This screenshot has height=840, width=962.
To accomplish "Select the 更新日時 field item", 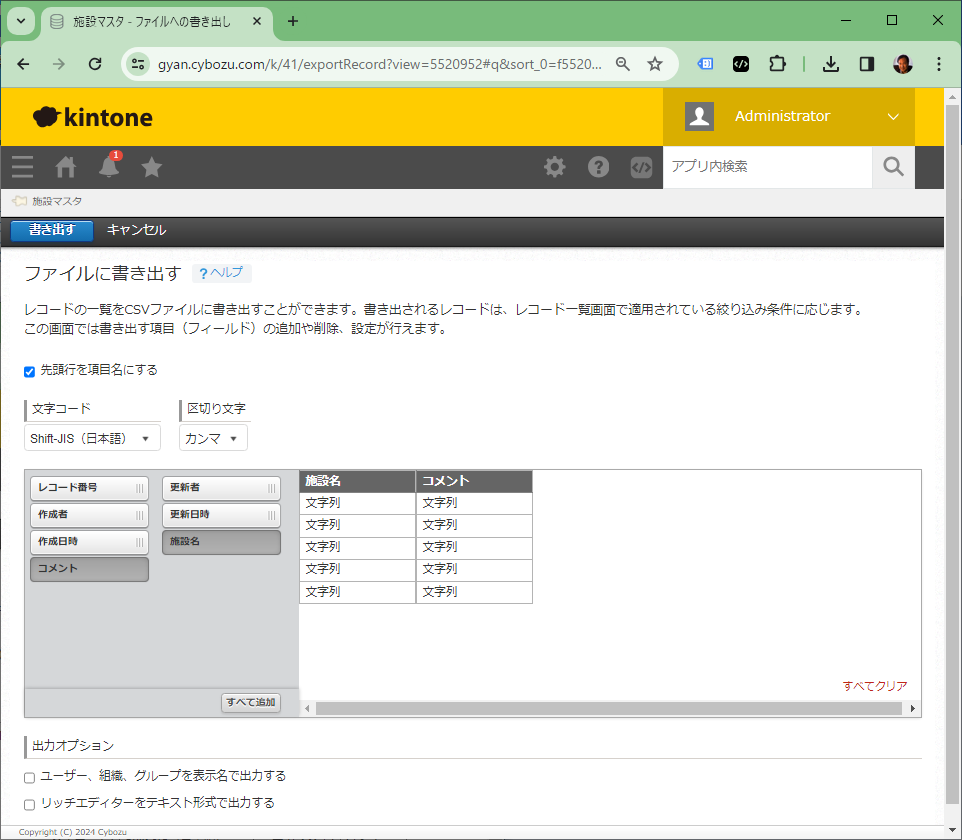I will 221,515.
